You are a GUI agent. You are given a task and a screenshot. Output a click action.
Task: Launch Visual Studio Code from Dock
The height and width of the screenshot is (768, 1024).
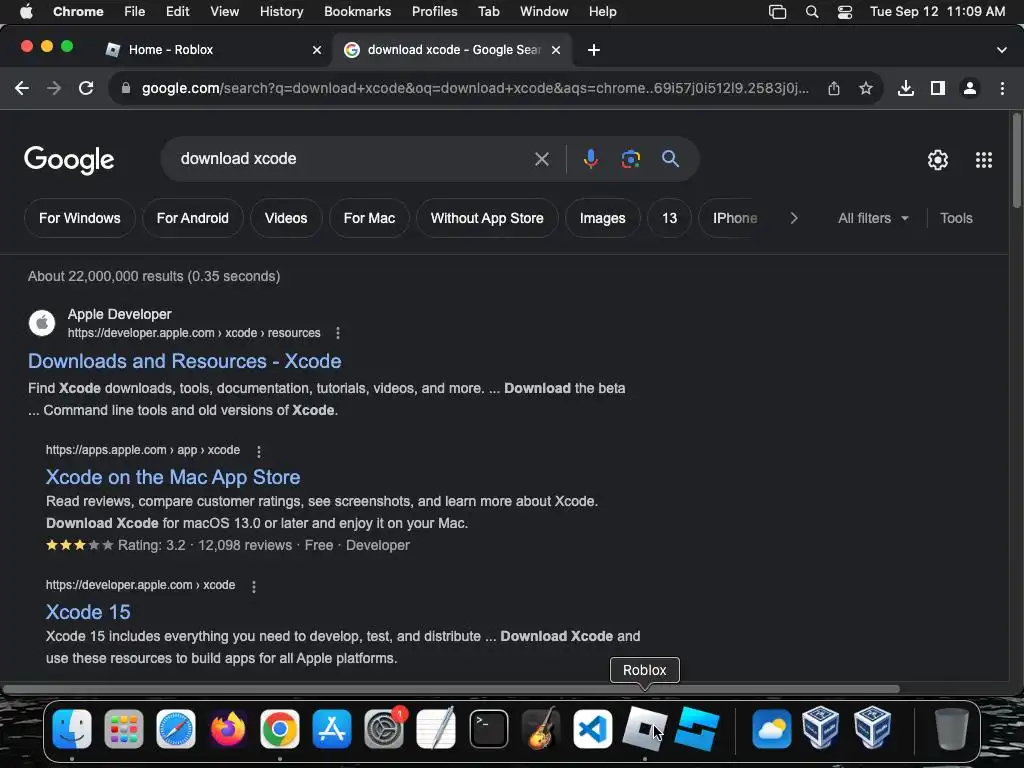[x=593, y=729]
